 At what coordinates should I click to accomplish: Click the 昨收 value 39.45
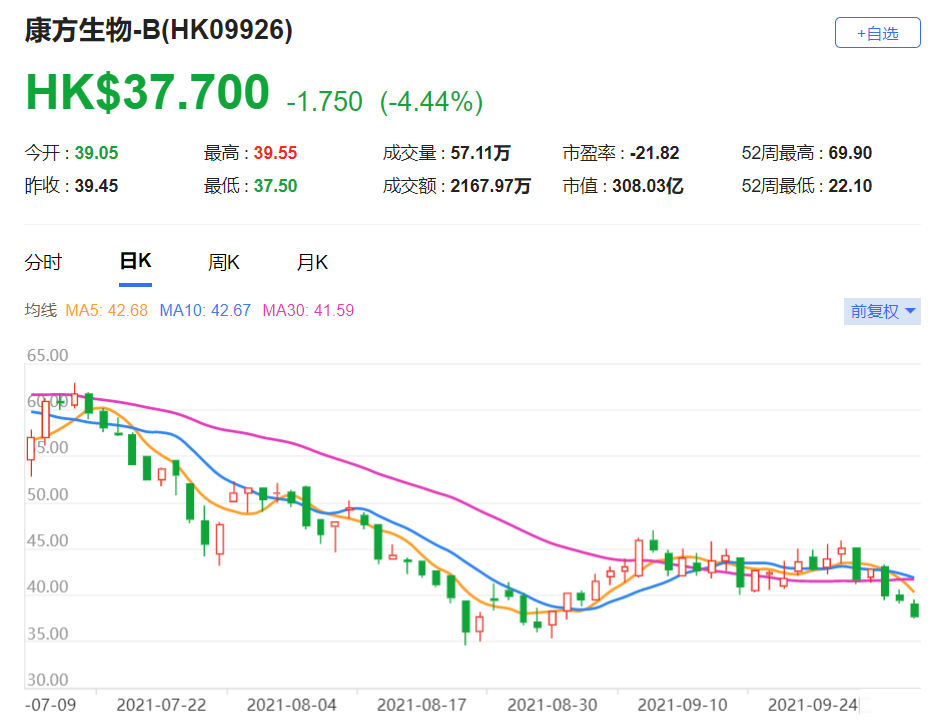coord(96,185)
